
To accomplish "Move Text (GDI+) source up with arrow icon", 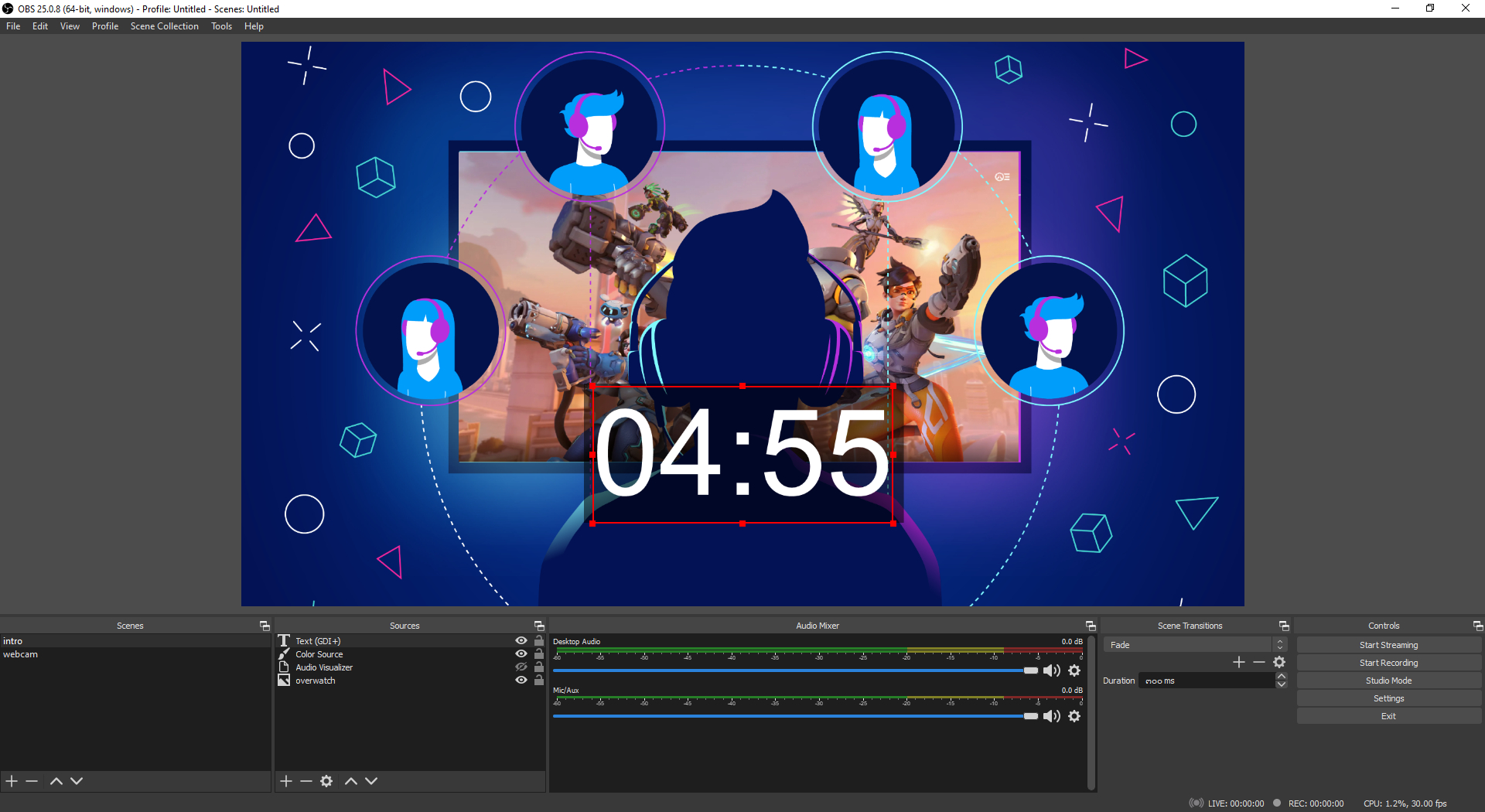I will click(x=351, y=781).
